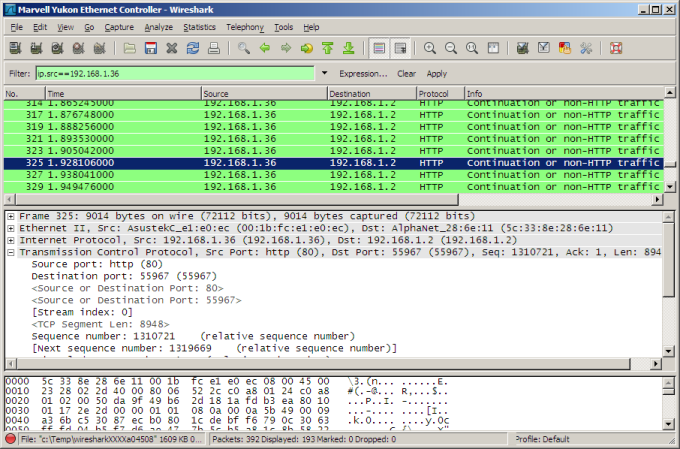Image resolution: width=680 pixels, height=449 pixels.
Task: Toggle auto scroll in live capture
Action: [x=400, y=48]
